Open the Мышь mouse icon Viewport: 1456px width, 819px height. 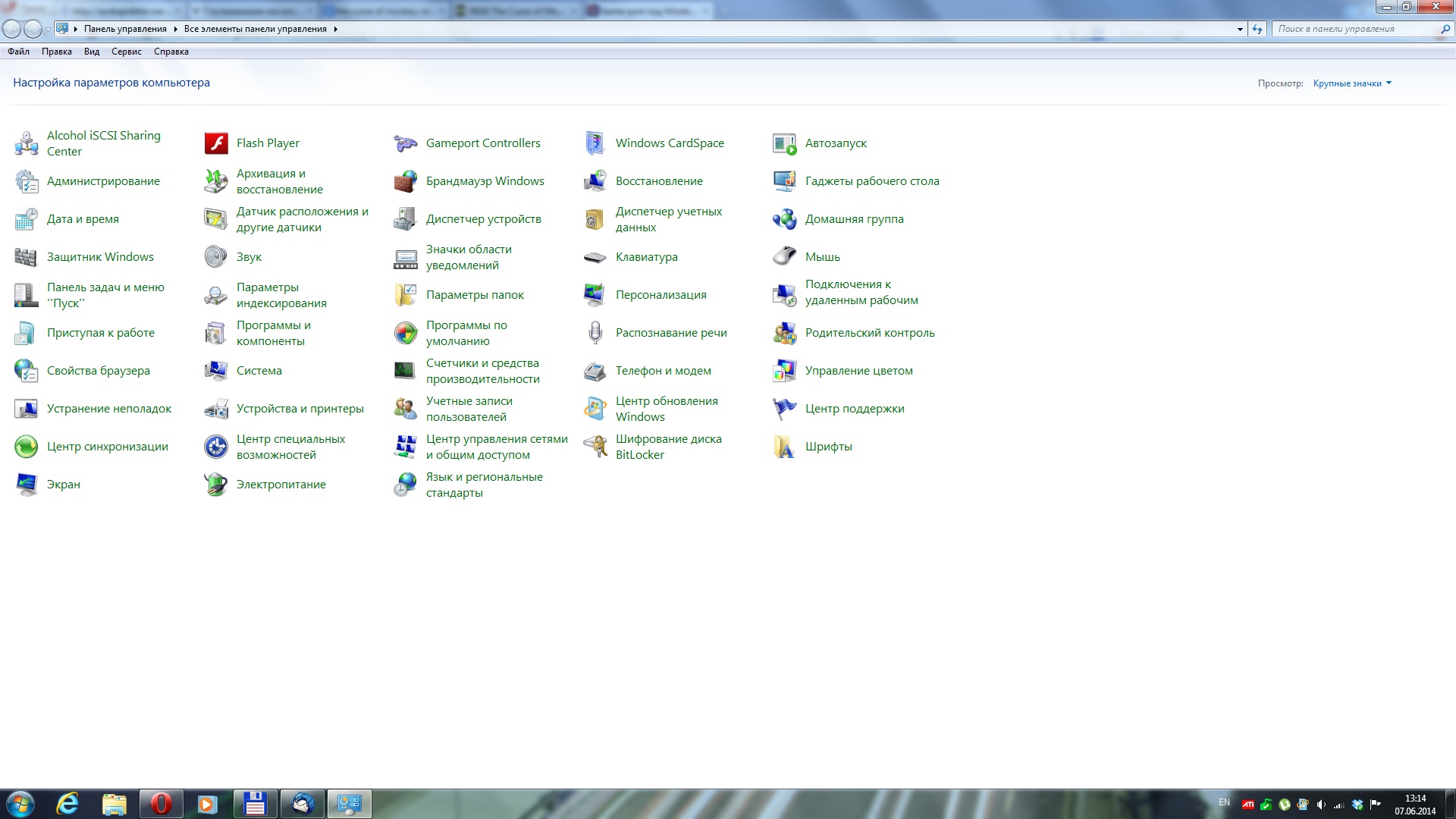click(785, 257)
